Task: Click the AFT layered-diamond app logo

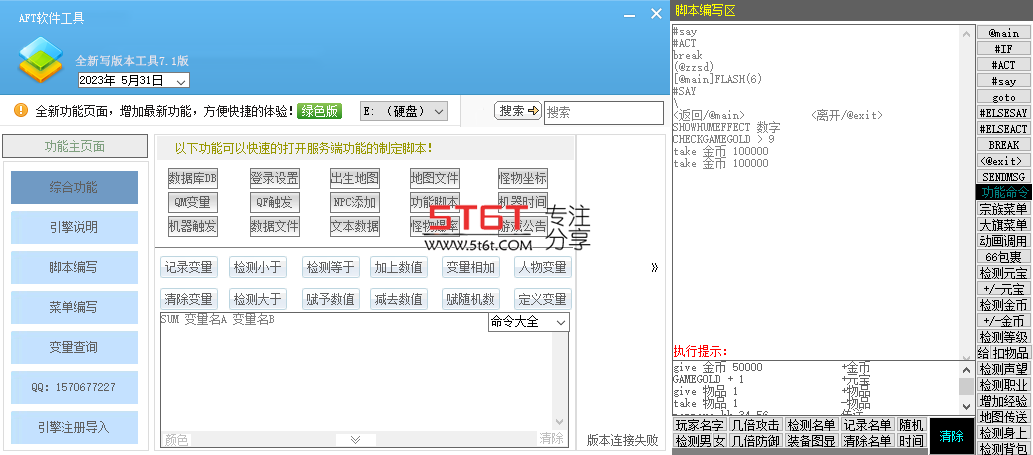Action: 40,59
